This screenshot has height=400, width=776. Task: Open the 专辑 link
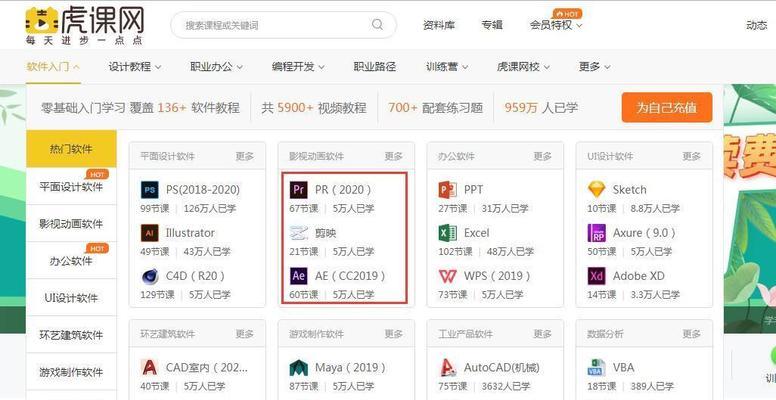point(492,25)
